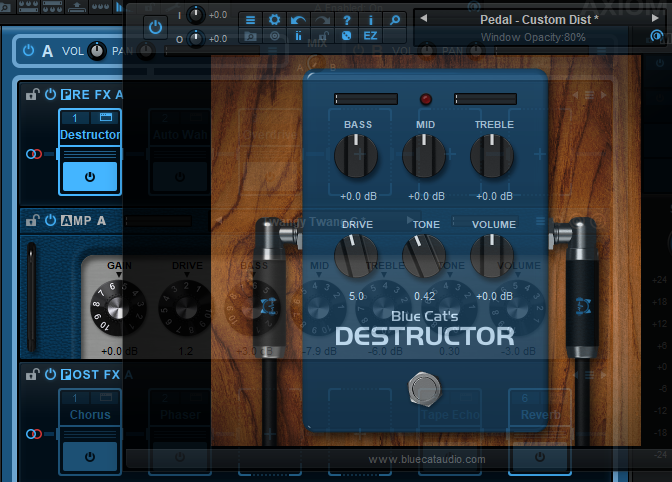672x482 pixels.
Task: Toggle the PRE FX A lock icon
Action: tap(33, 94)
